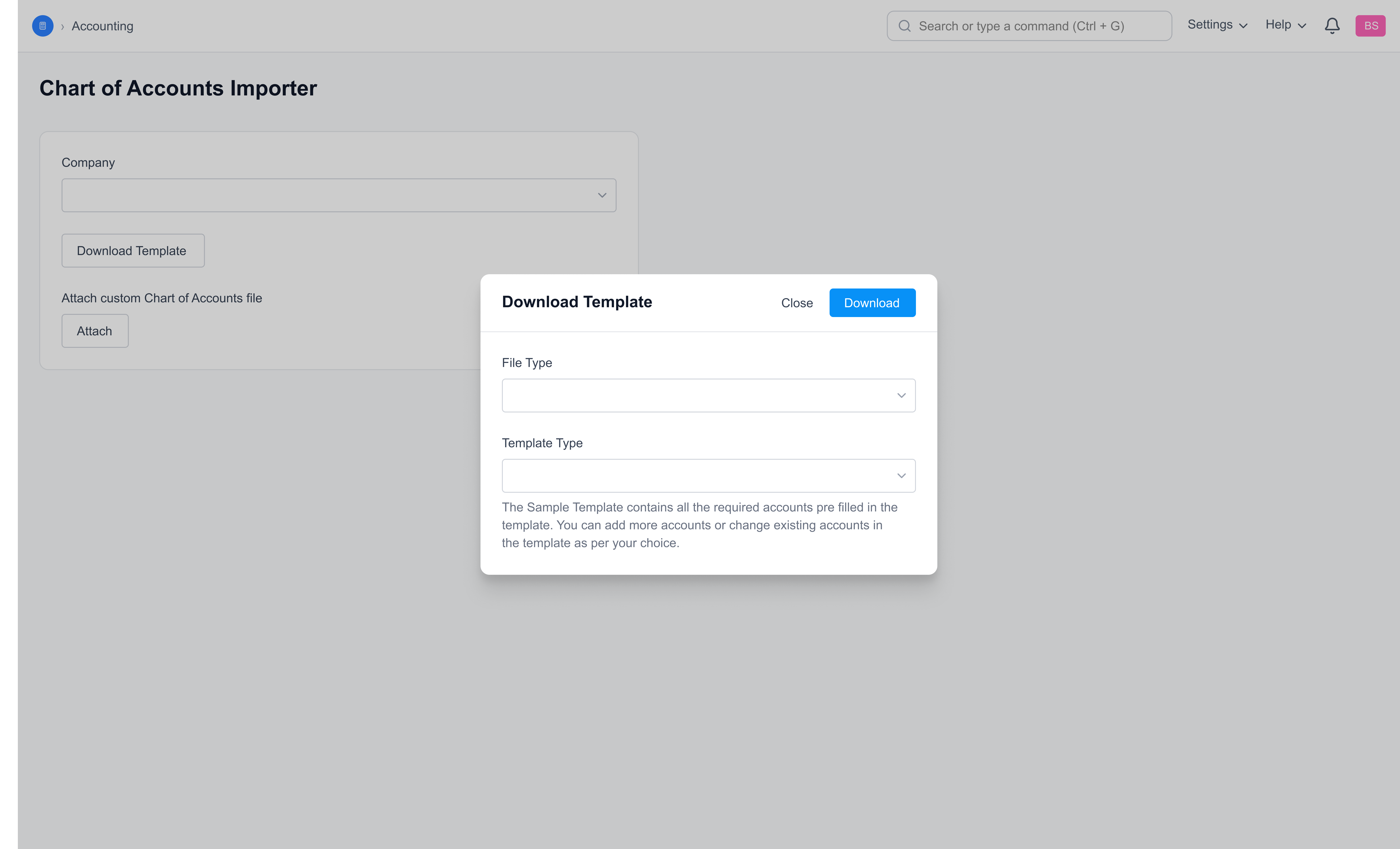Open the notifications bell icon
Image resolution: width=1400 pixels, height=849 pixels.
coord(1332,26)
